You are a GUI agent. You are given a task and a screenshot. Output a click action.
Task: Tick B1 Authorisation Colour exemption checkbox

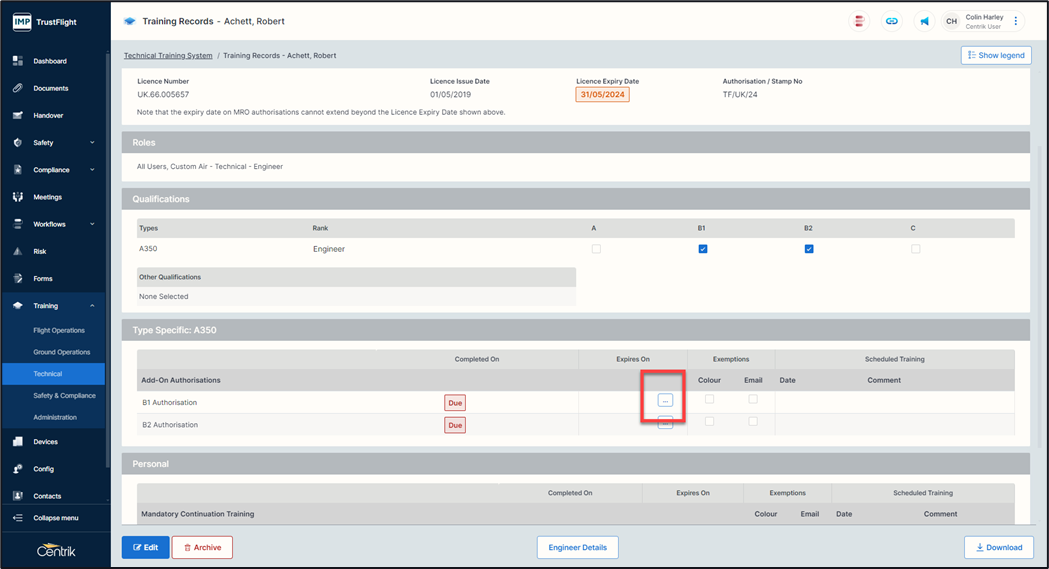click(x=710, y=399)
